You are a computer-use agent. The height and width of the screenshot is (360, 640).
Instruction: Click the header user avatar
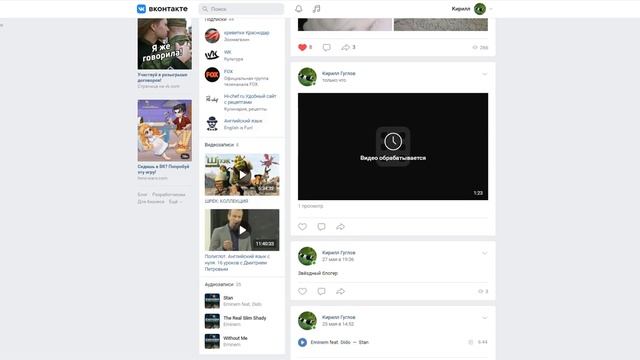click(x=480, y=9)
